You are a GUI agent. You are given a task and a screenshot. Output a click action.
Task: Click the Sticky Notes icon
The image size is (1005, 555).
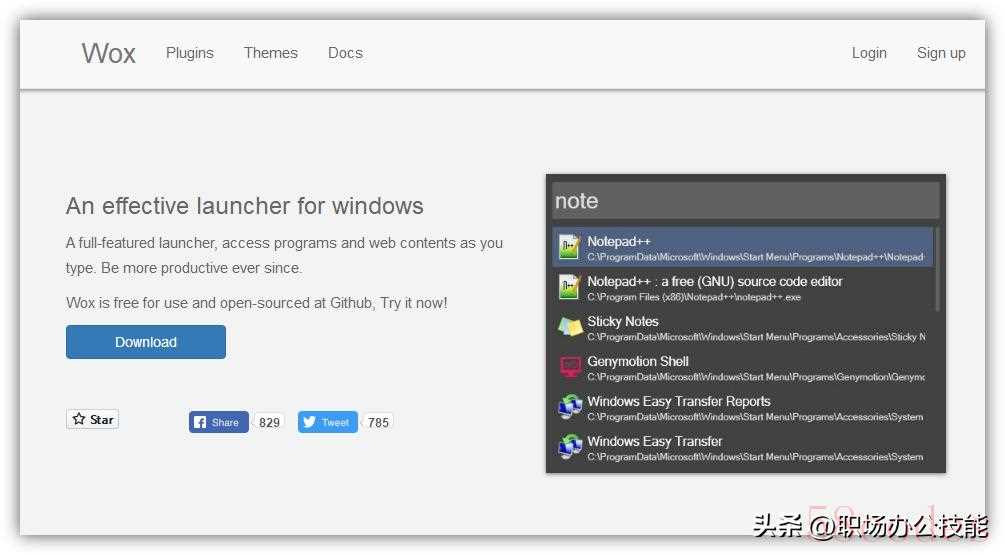click(x=569, y=327)
